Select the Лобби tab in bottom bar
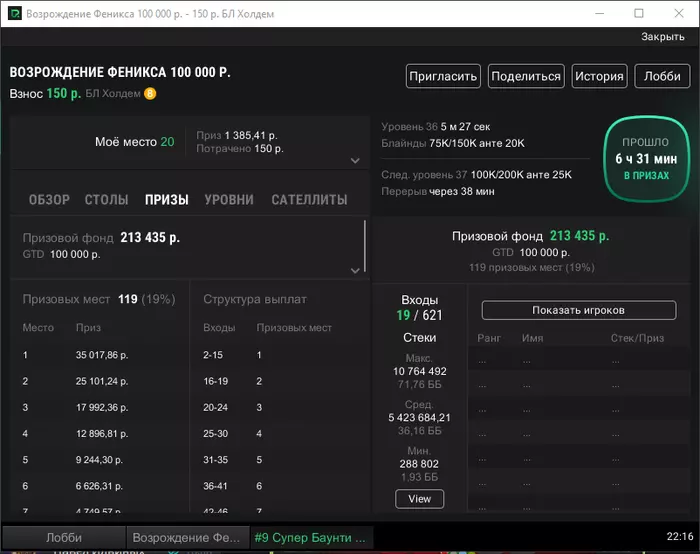The width and height of the screenshot is (700, 554). pos(64,537)
